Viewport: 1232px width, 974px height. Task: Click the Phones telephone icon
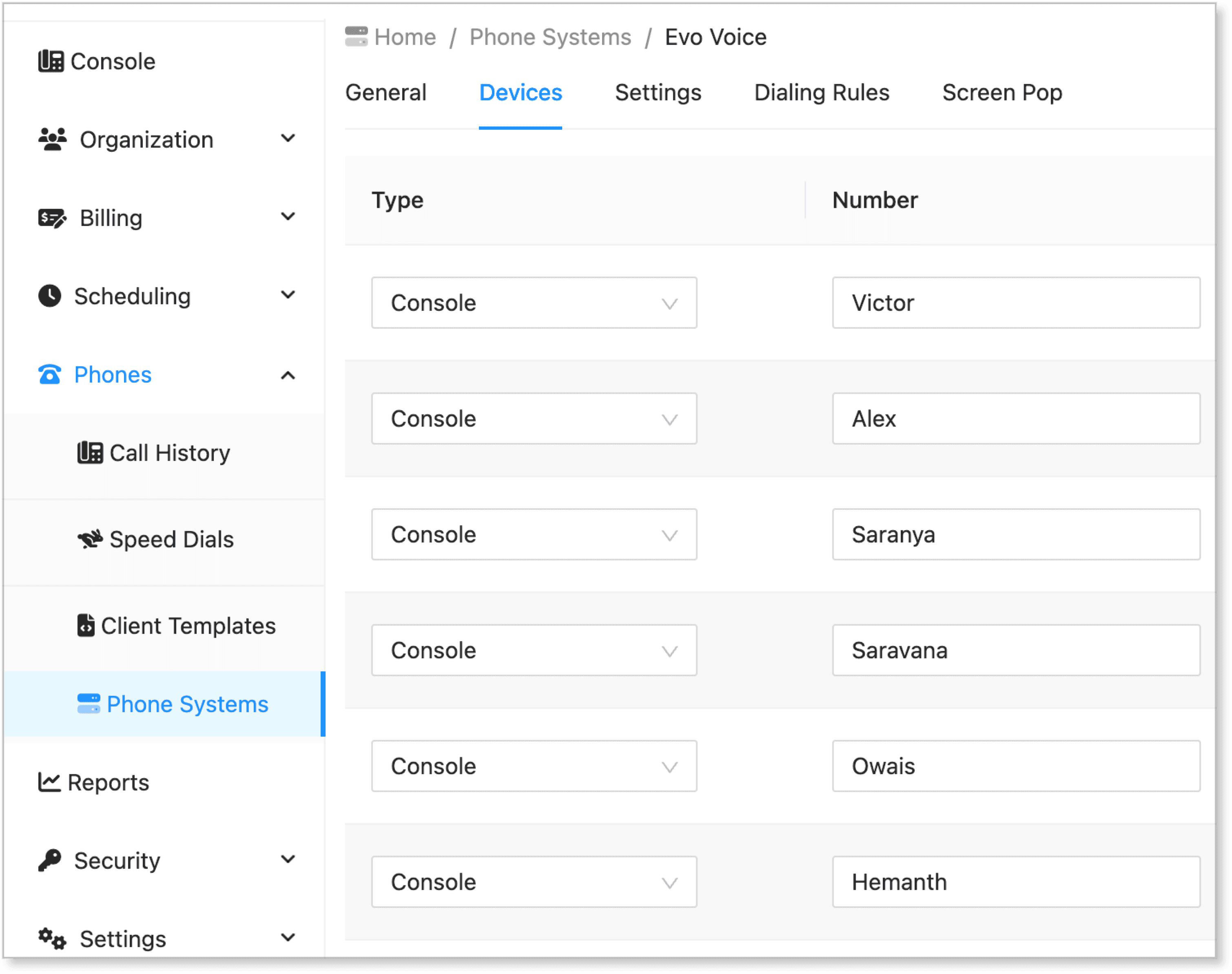pos(50,375)
